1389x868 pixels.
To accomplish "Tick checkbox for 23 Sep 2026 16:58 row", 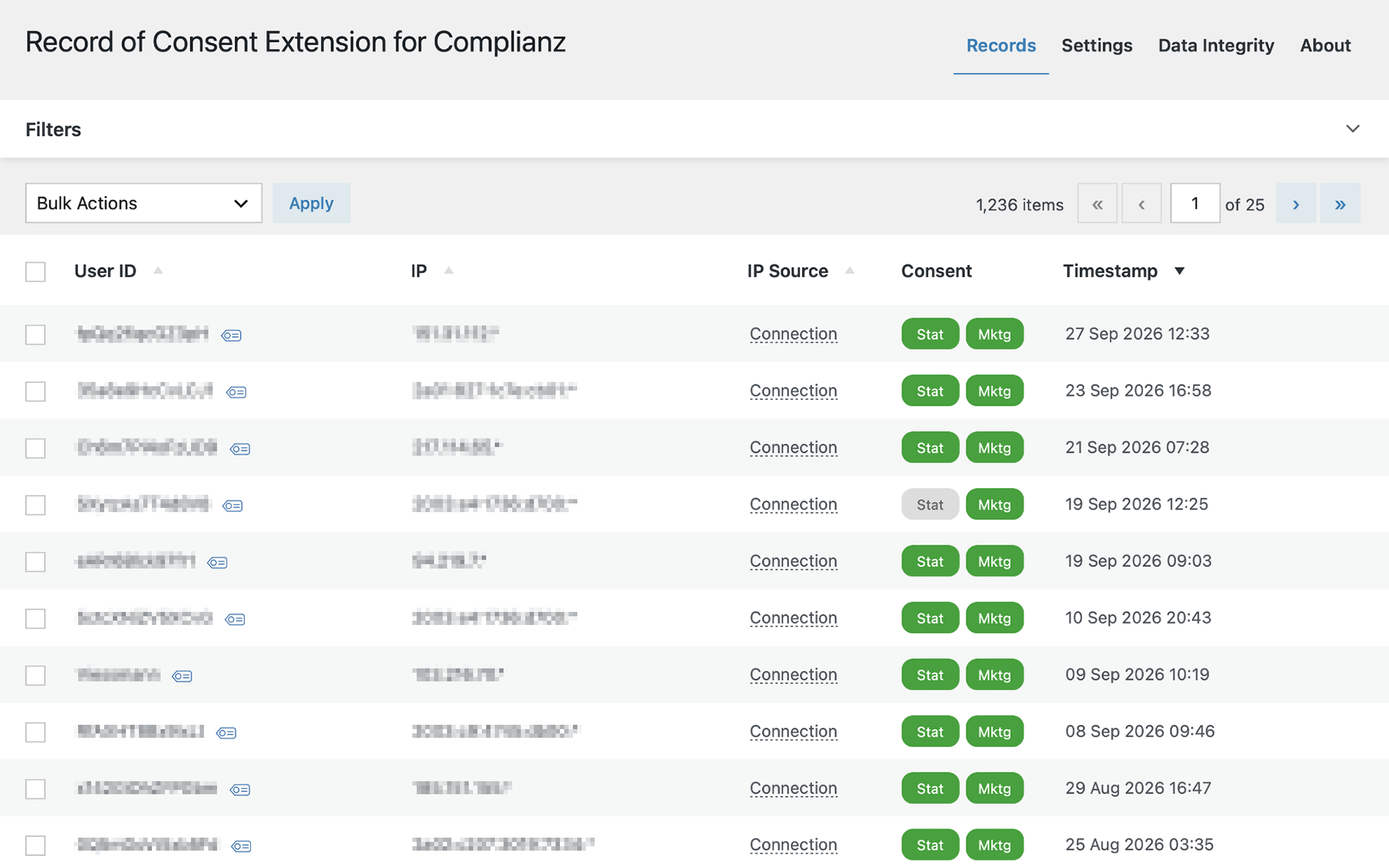I will (35, 391).
